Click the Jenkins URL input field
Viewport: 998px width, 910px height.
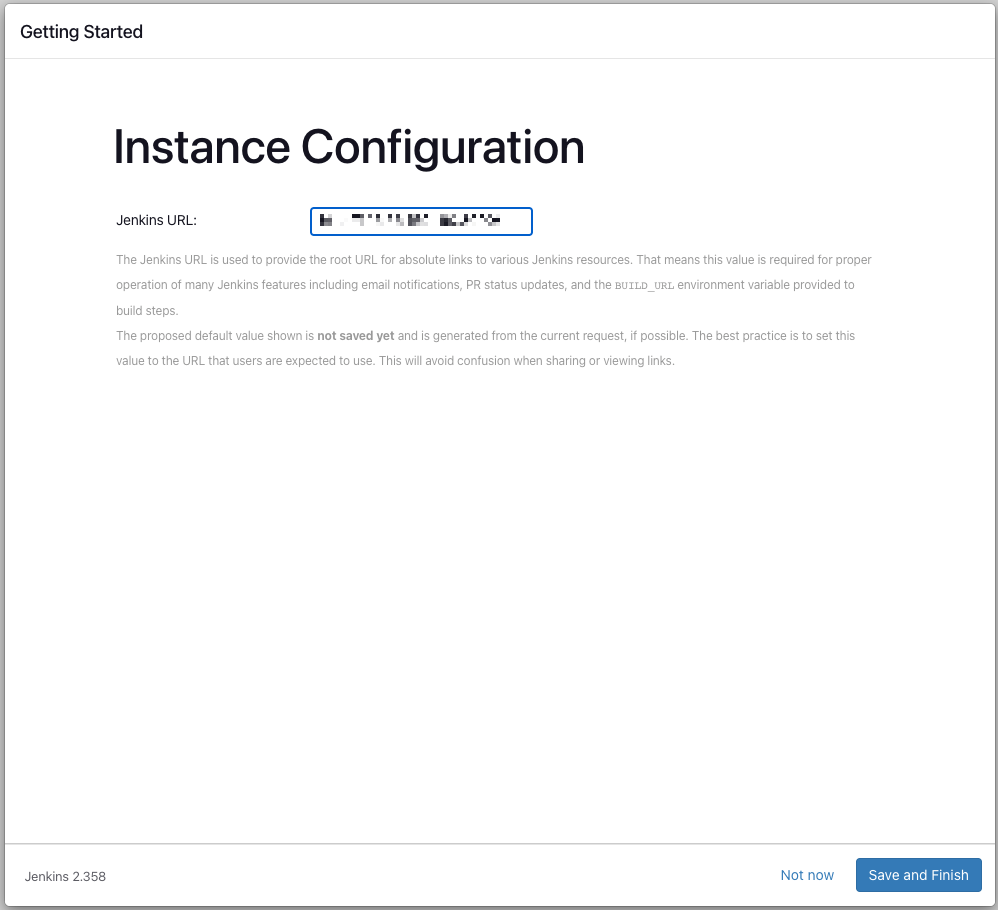[421, 221]
